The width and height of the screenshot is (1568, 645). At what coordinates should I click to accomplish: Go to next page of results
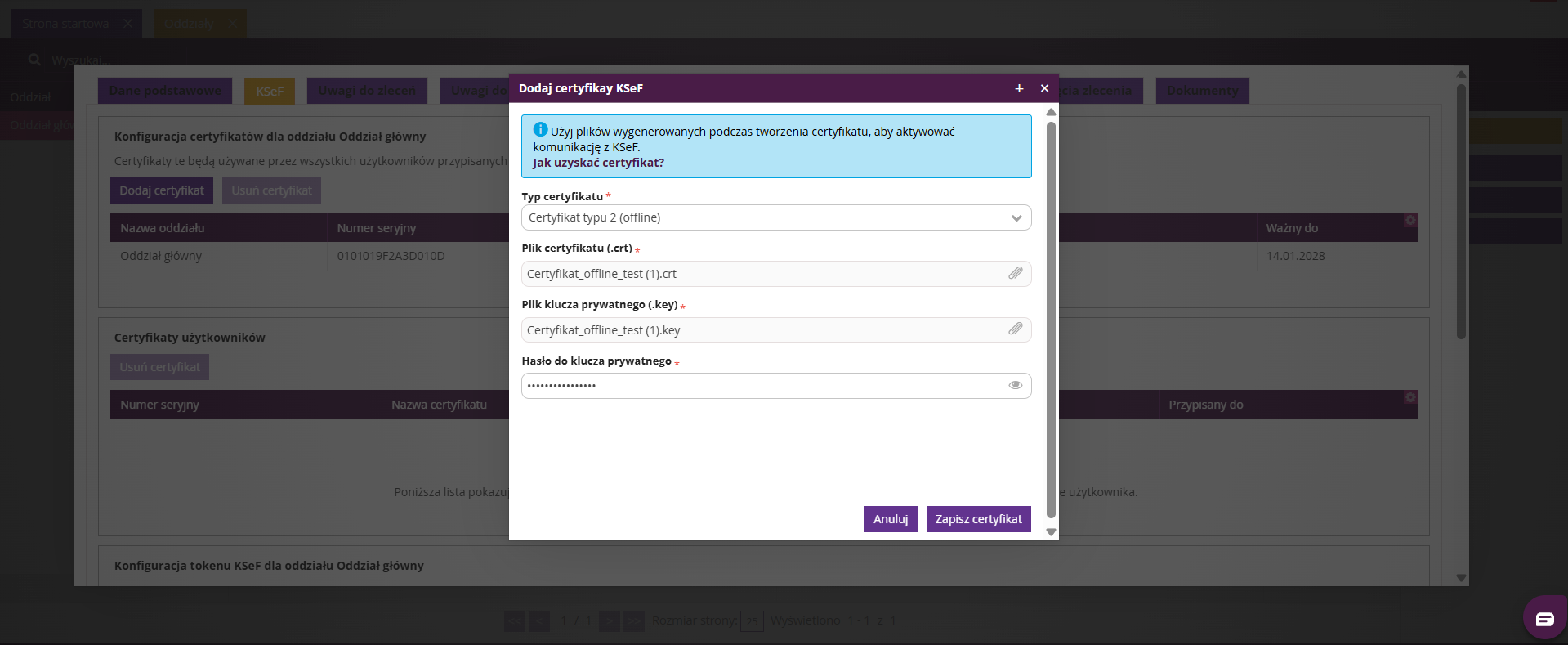[x=610, y=621]
